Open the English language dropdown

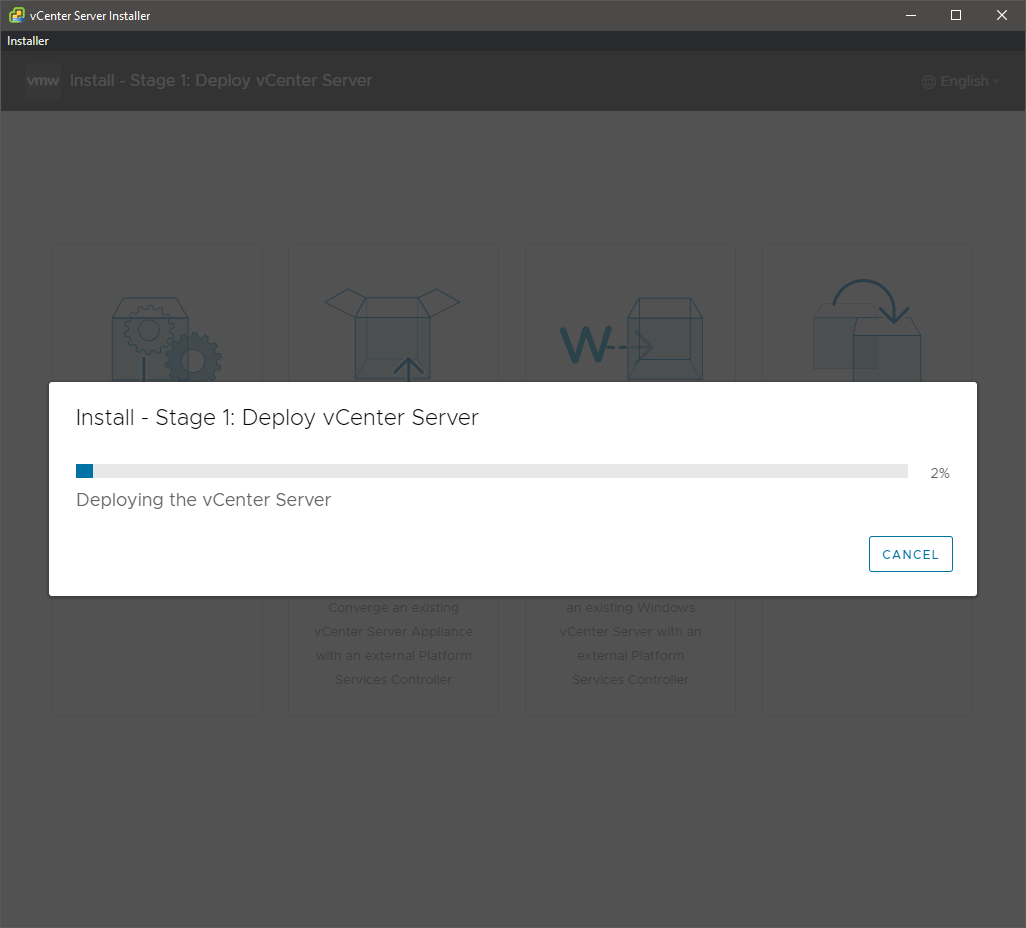[963, 82]
